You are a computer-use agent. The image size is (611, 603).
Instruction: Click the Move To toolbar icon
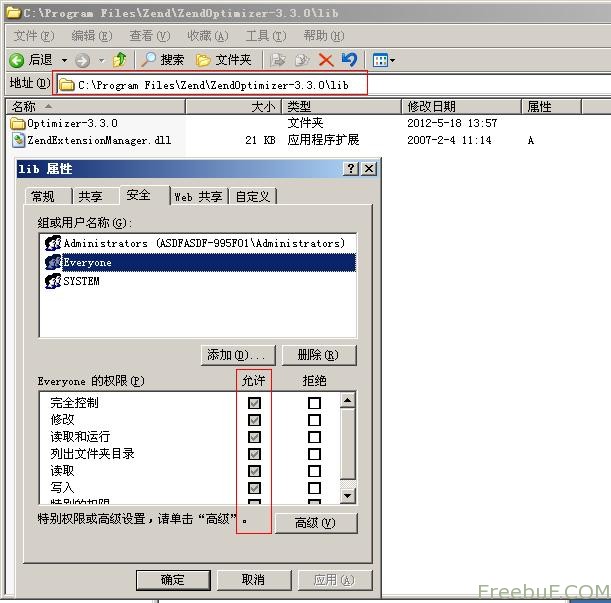(x=277, y=60)
